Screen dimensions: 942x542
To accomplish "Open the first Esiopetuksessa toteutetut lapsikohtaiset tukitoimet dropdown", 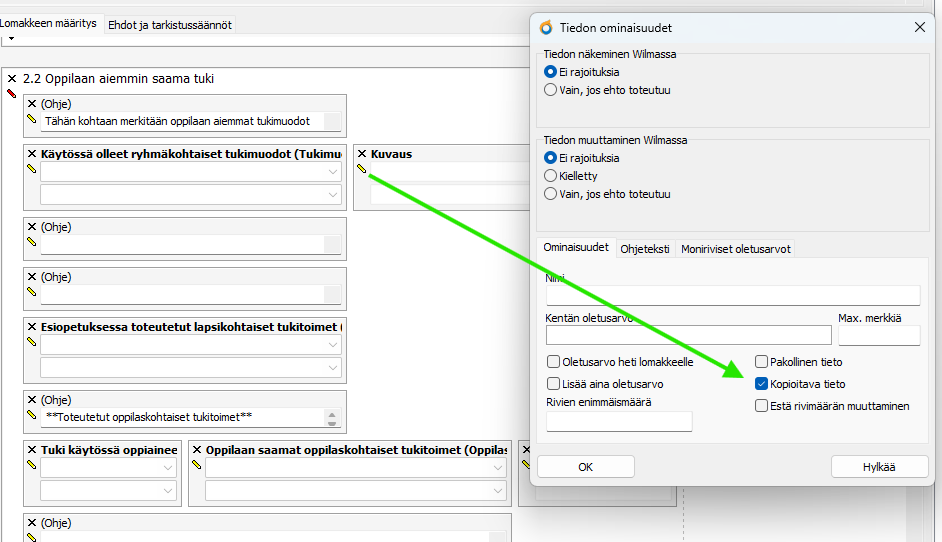I will point(191,345).
